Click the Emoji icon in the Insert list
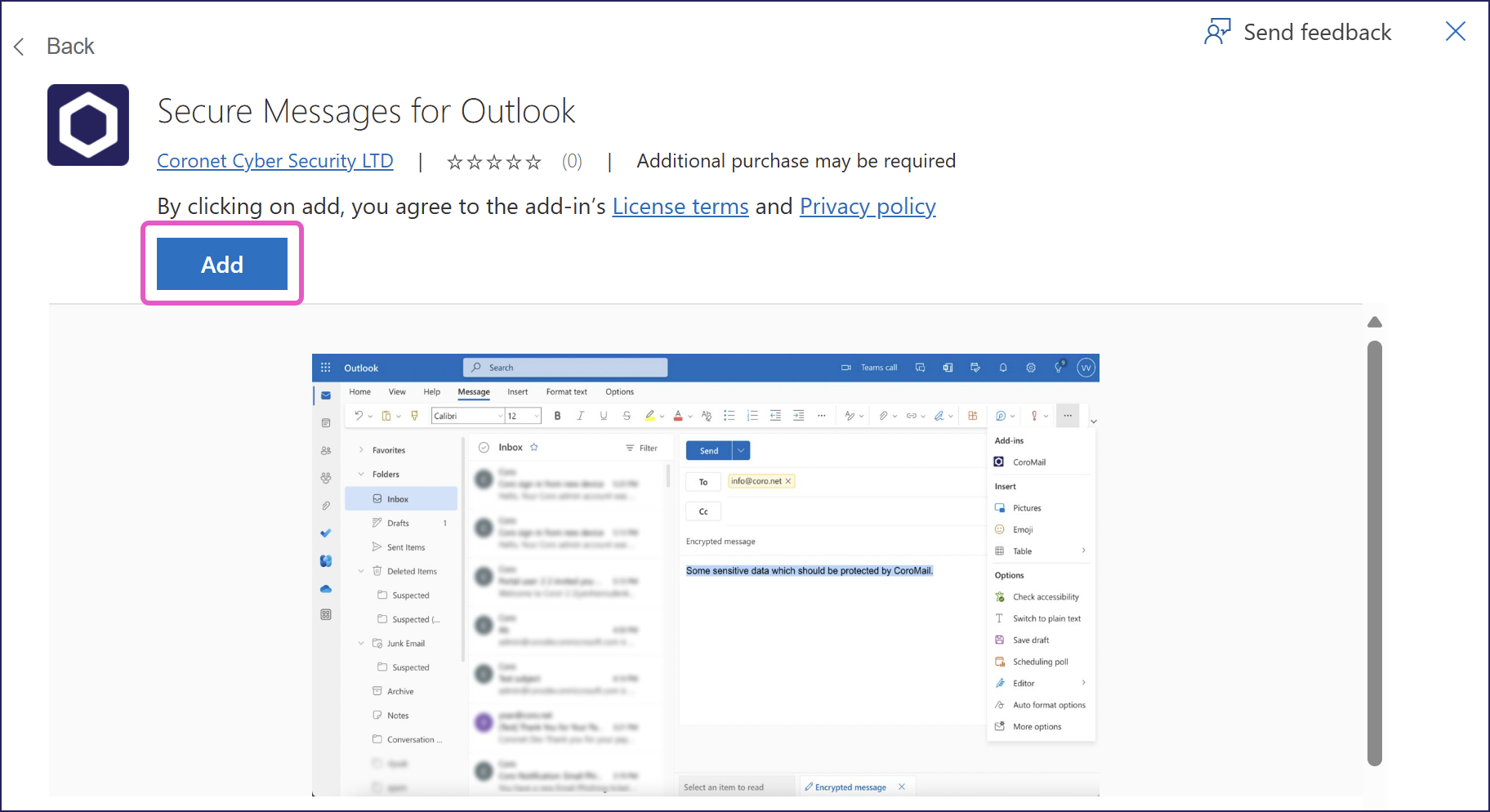This screenshot has height=812, width=1490. (x=999, y=529)
